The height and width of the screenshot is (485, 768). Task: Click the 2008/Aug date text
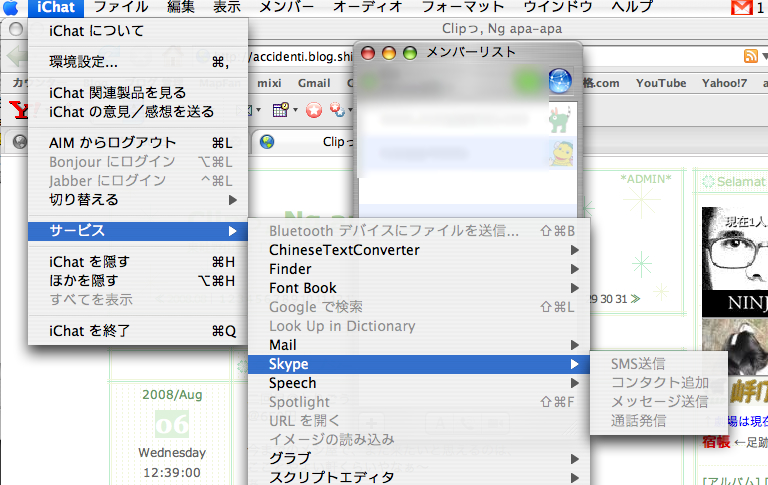pos(172,395)
